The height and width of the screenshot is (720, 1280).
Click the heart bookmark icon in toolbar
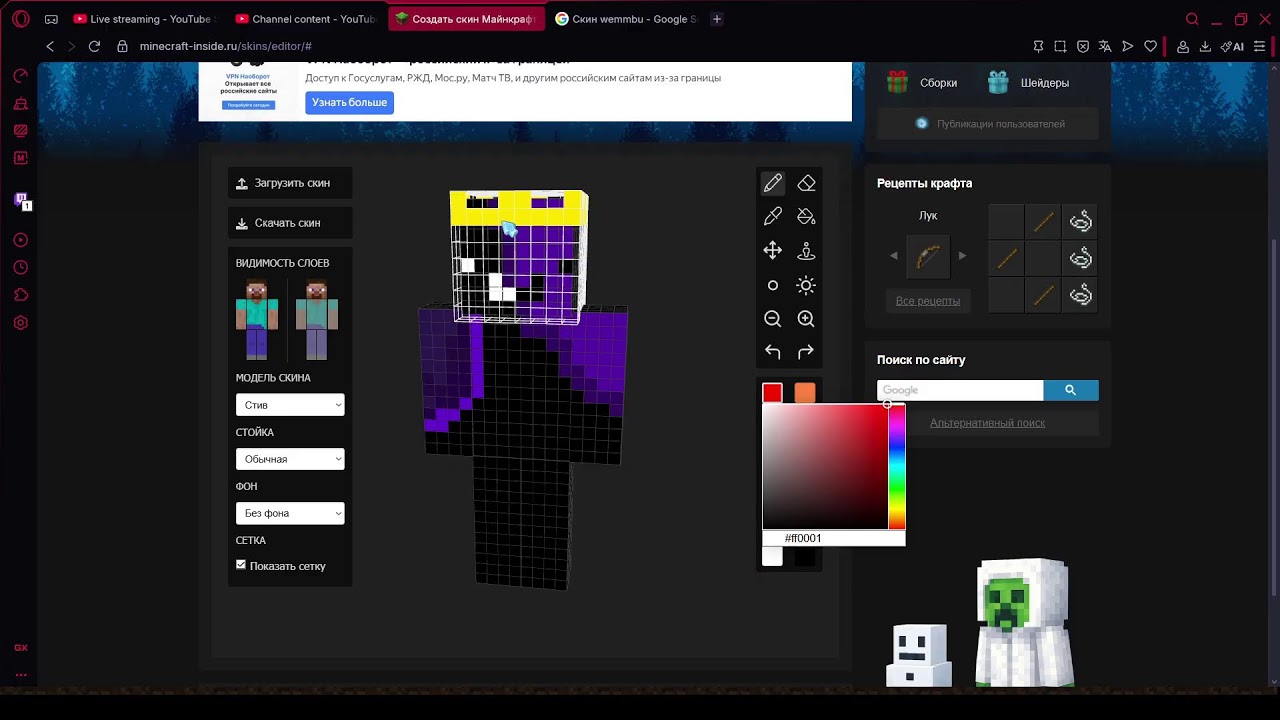[x=1150, y=46]
